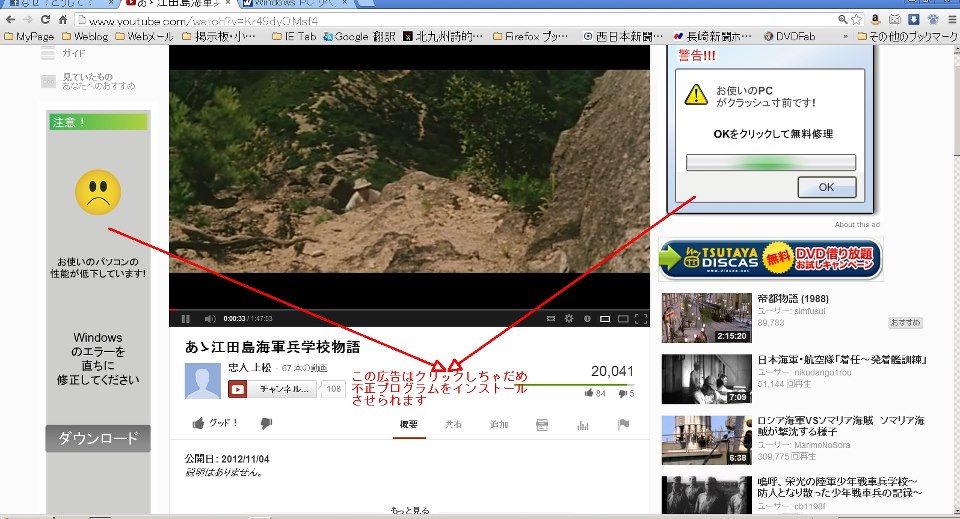960x519 pixels.
Task: Pause the video
Action: (x=186, y=319)
